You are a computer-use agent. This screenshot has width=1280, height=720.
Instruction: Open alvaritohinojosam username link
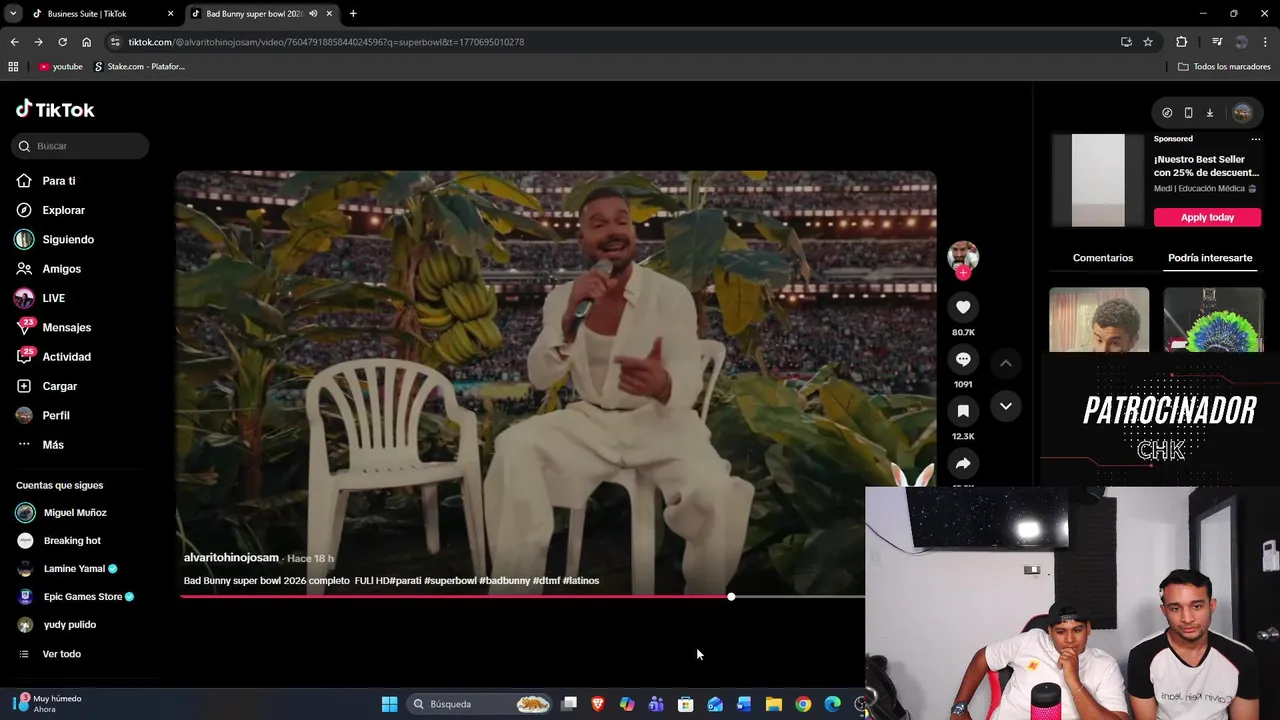pyautogui.click(x=231, y=557)
